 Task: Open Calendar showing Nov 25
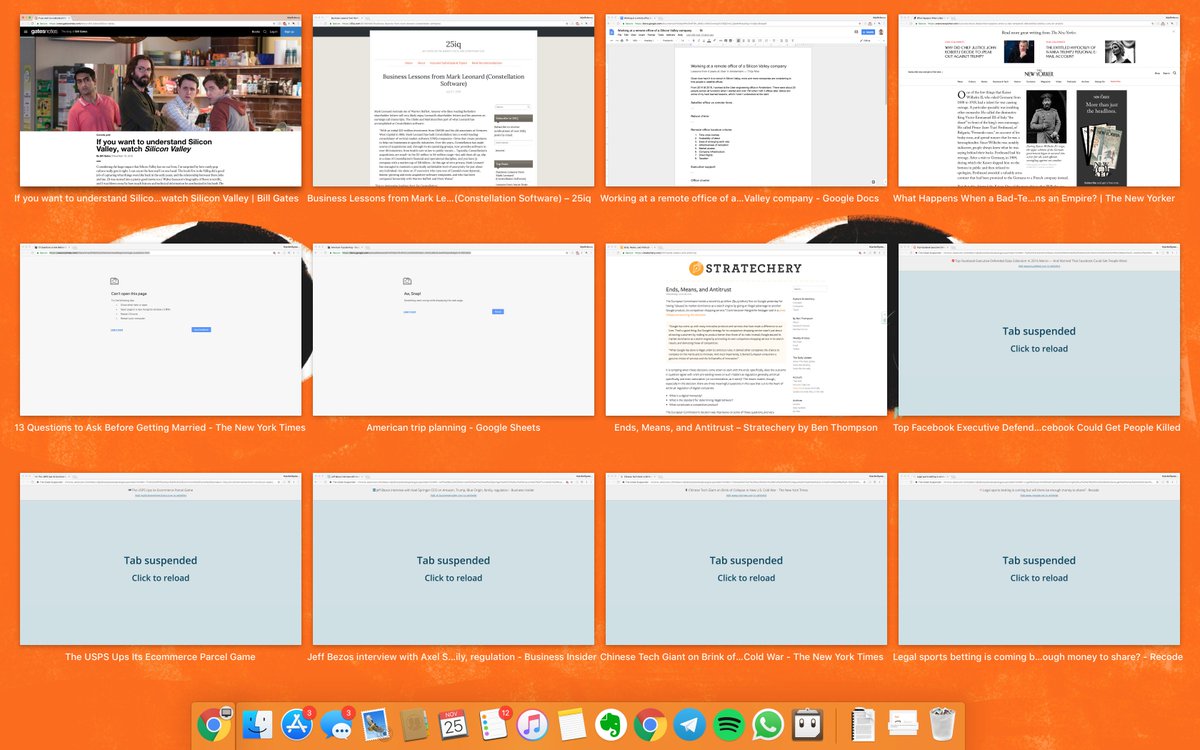click(453, 724)
